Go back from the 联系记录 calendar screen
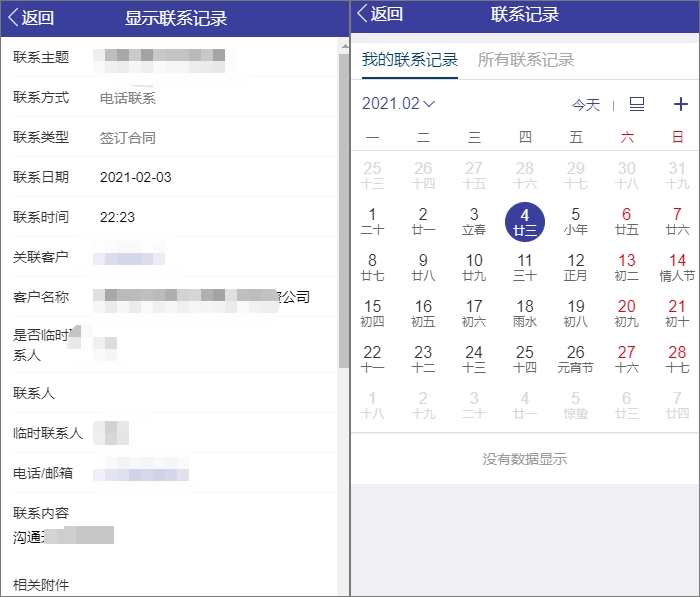700x597 pixels. 380,14
